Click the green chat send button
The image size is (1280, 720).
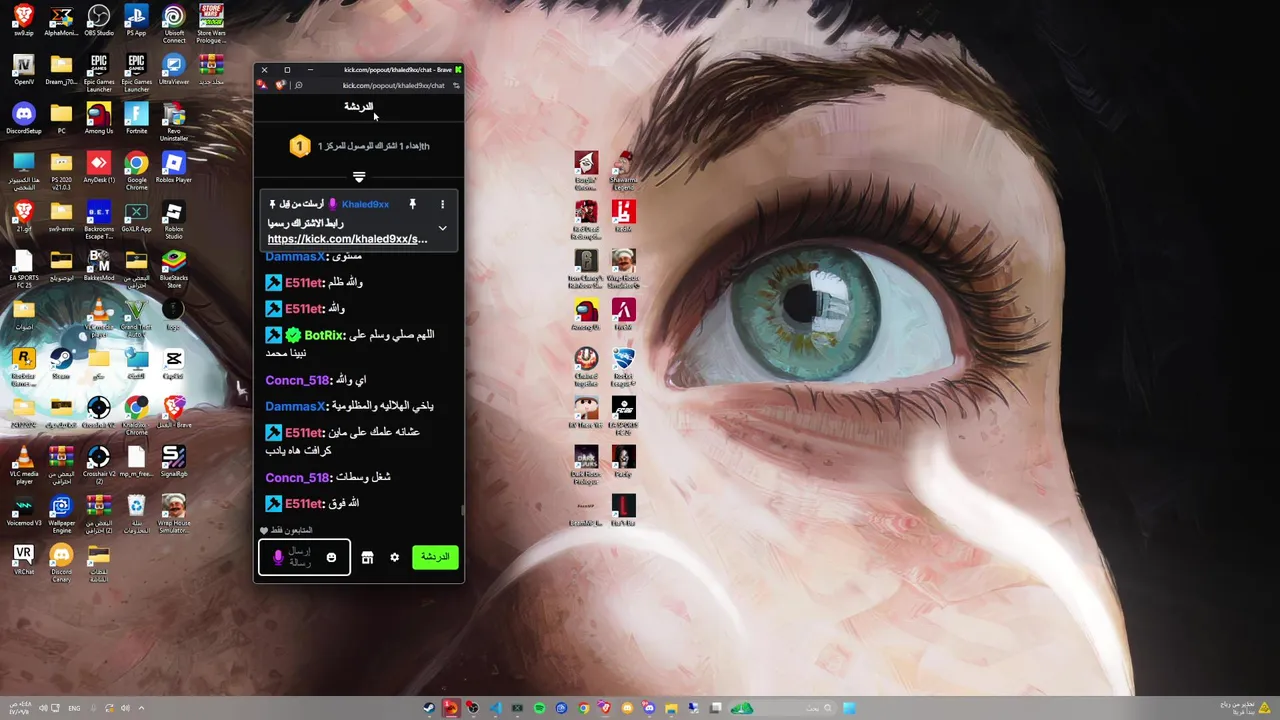[x=435, y=557]
